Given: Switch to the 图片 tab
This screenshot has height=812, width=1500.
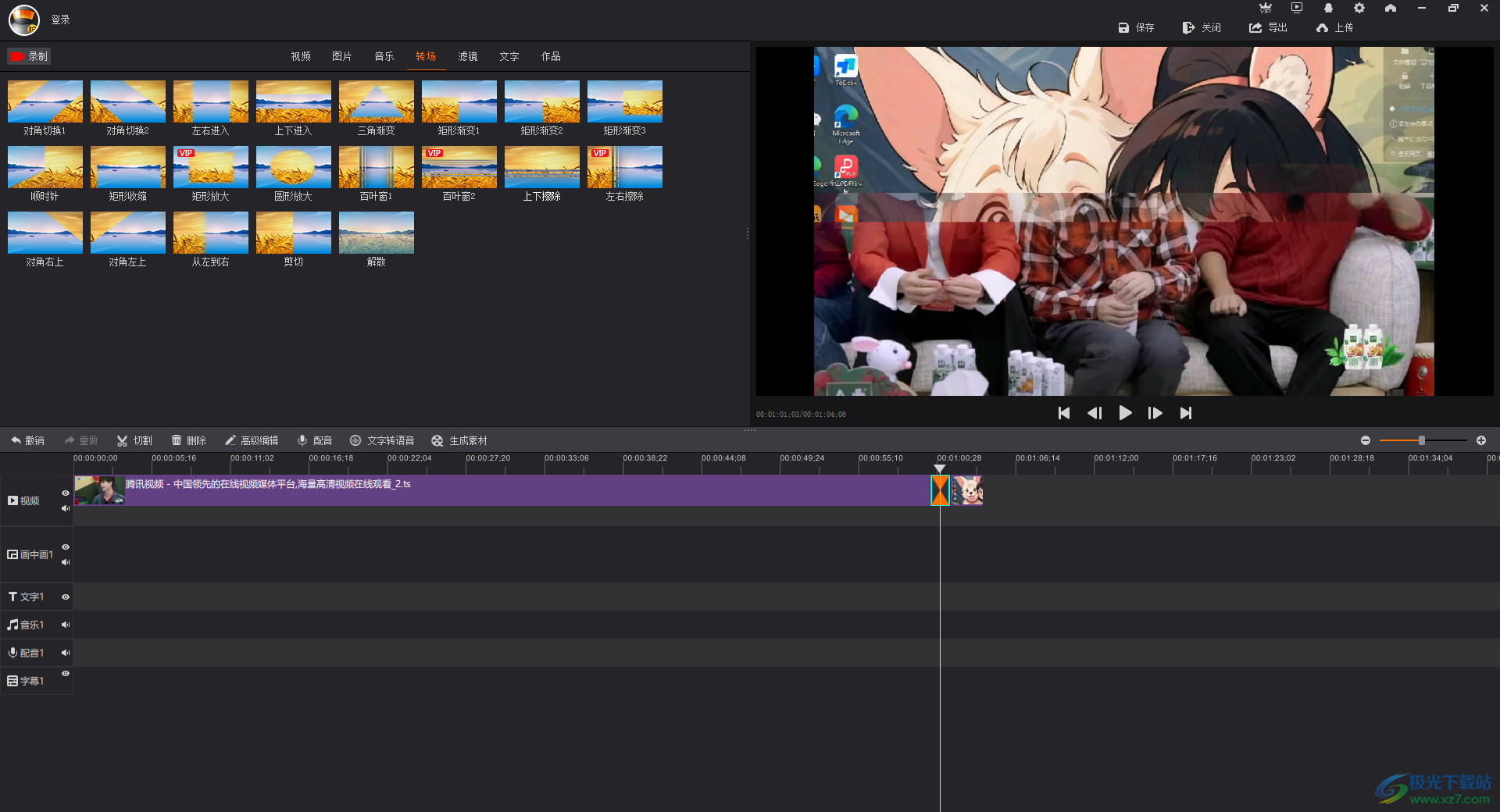Looking at the screenshot, I should [342, 56].
